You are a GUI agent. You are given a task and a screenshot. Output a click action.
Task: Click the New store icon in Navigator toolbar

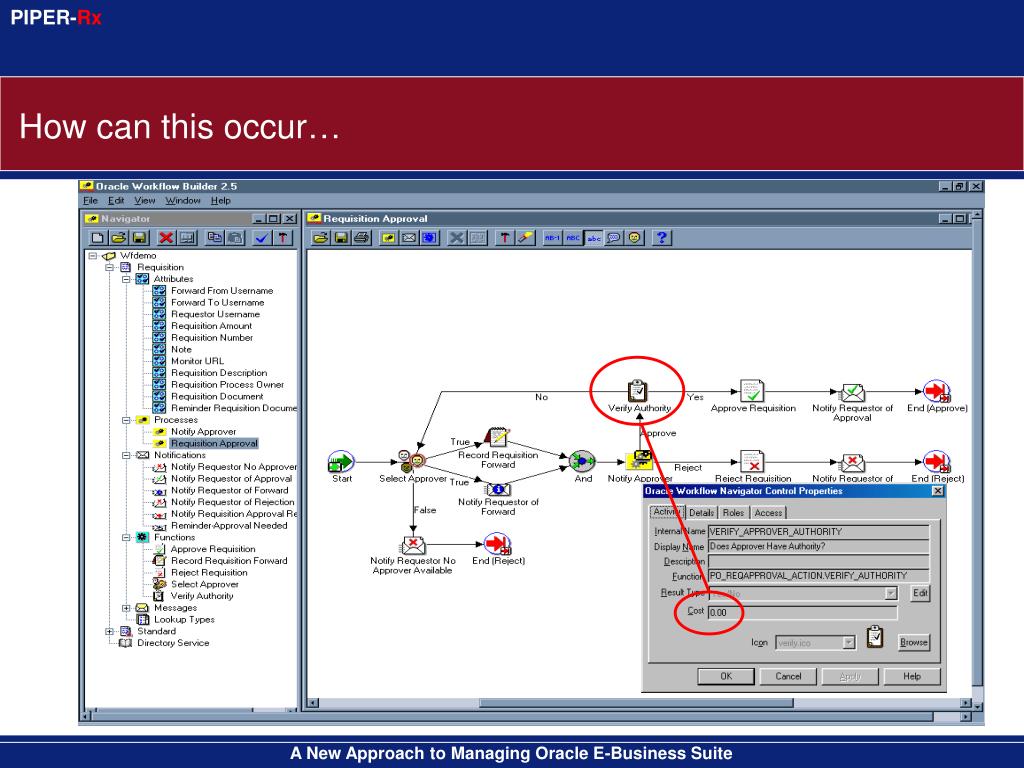[98, 238]
